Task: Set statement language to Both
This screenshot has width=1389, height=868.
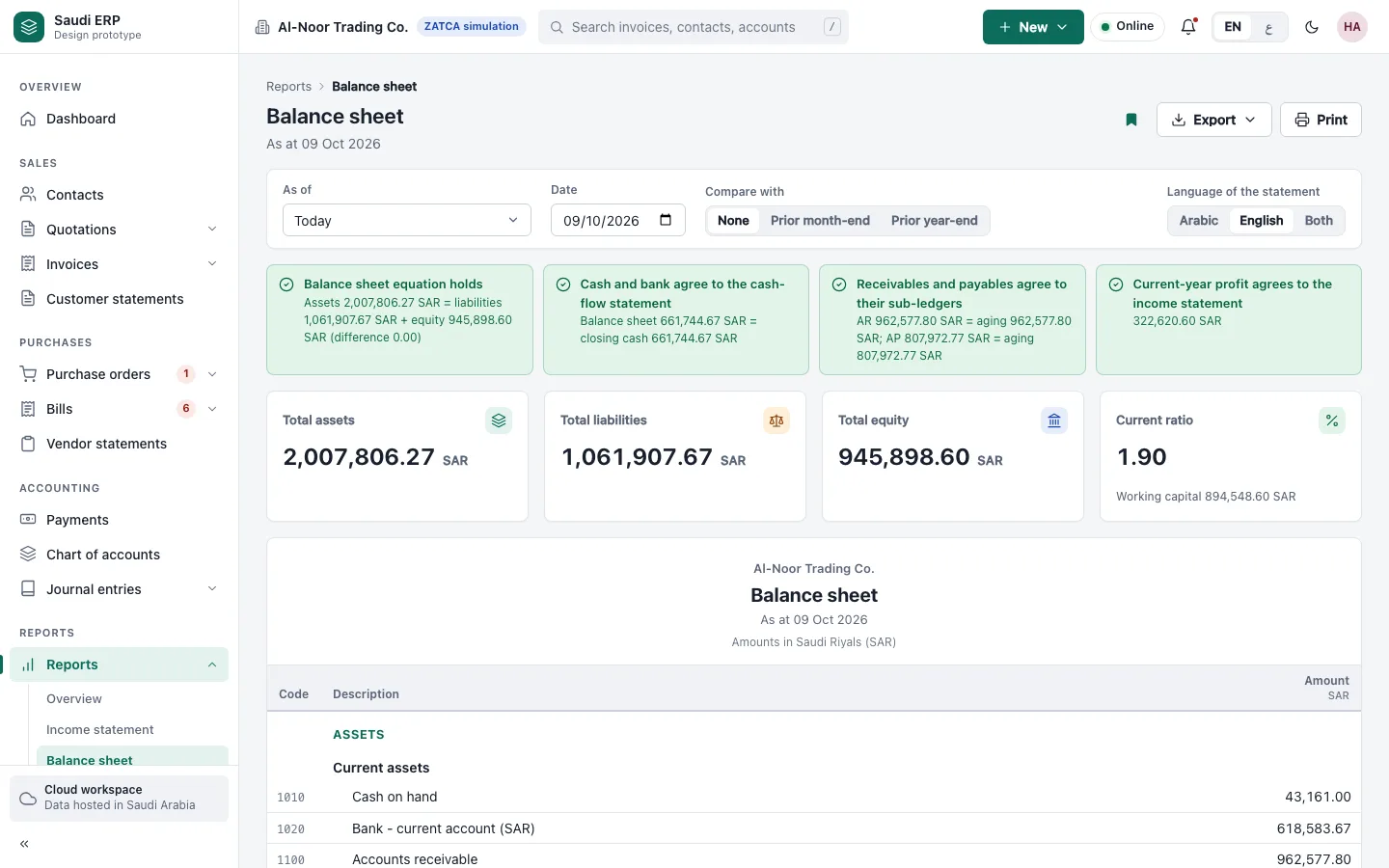Action: [1319, 221]
